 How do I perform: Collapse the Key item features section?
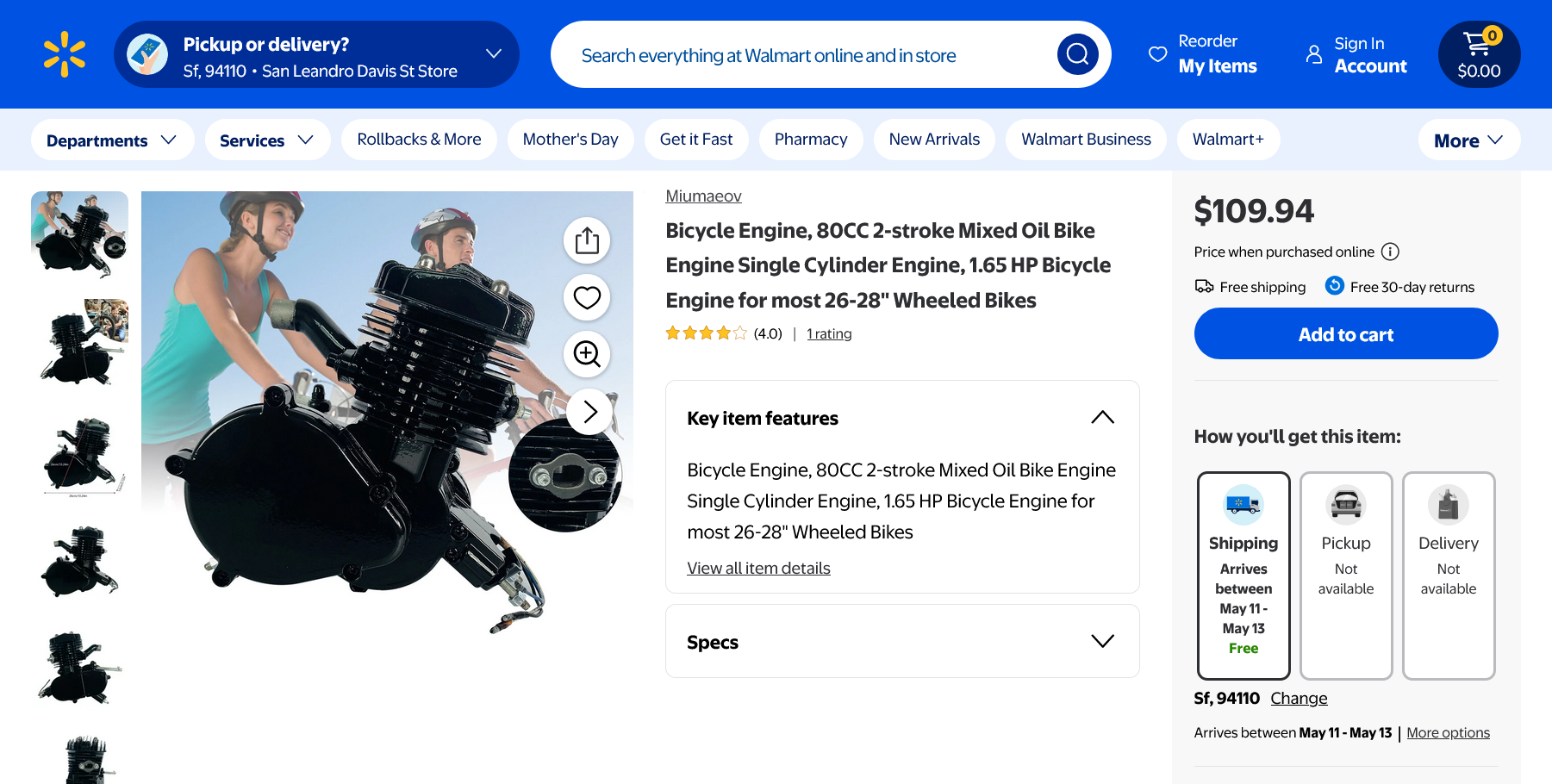coord(1102,418)
